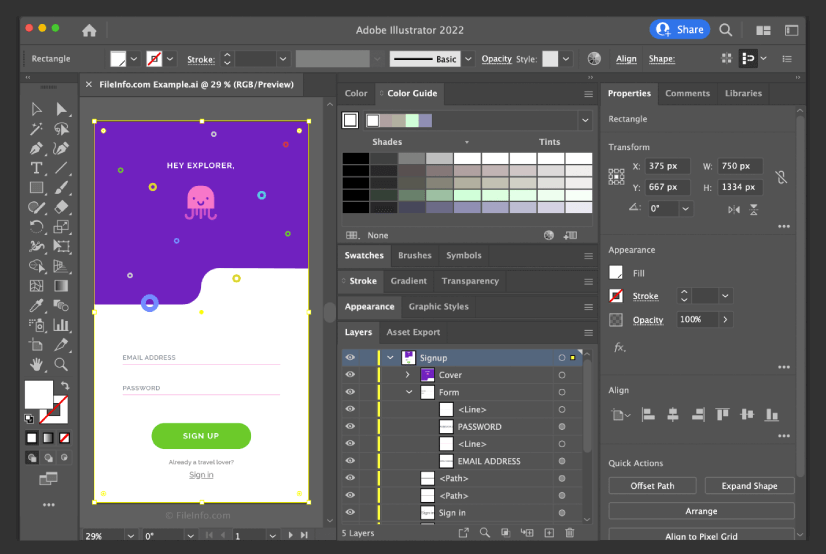This screenshot has height=554, width=826.
Task: Select the Eyedropper tool
Action: pyautogui.click(x=37, y=305)
